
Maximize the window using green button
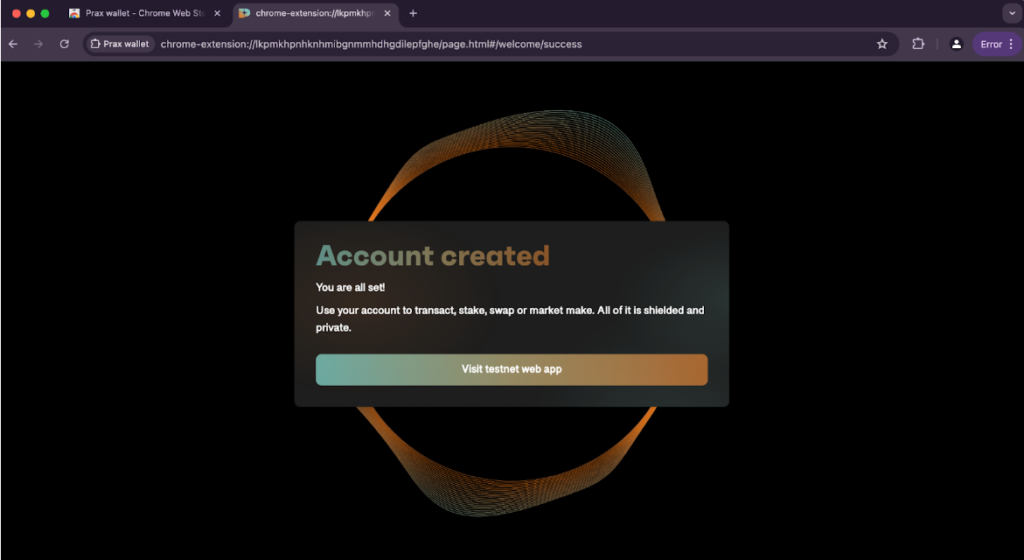coord(45,13)
